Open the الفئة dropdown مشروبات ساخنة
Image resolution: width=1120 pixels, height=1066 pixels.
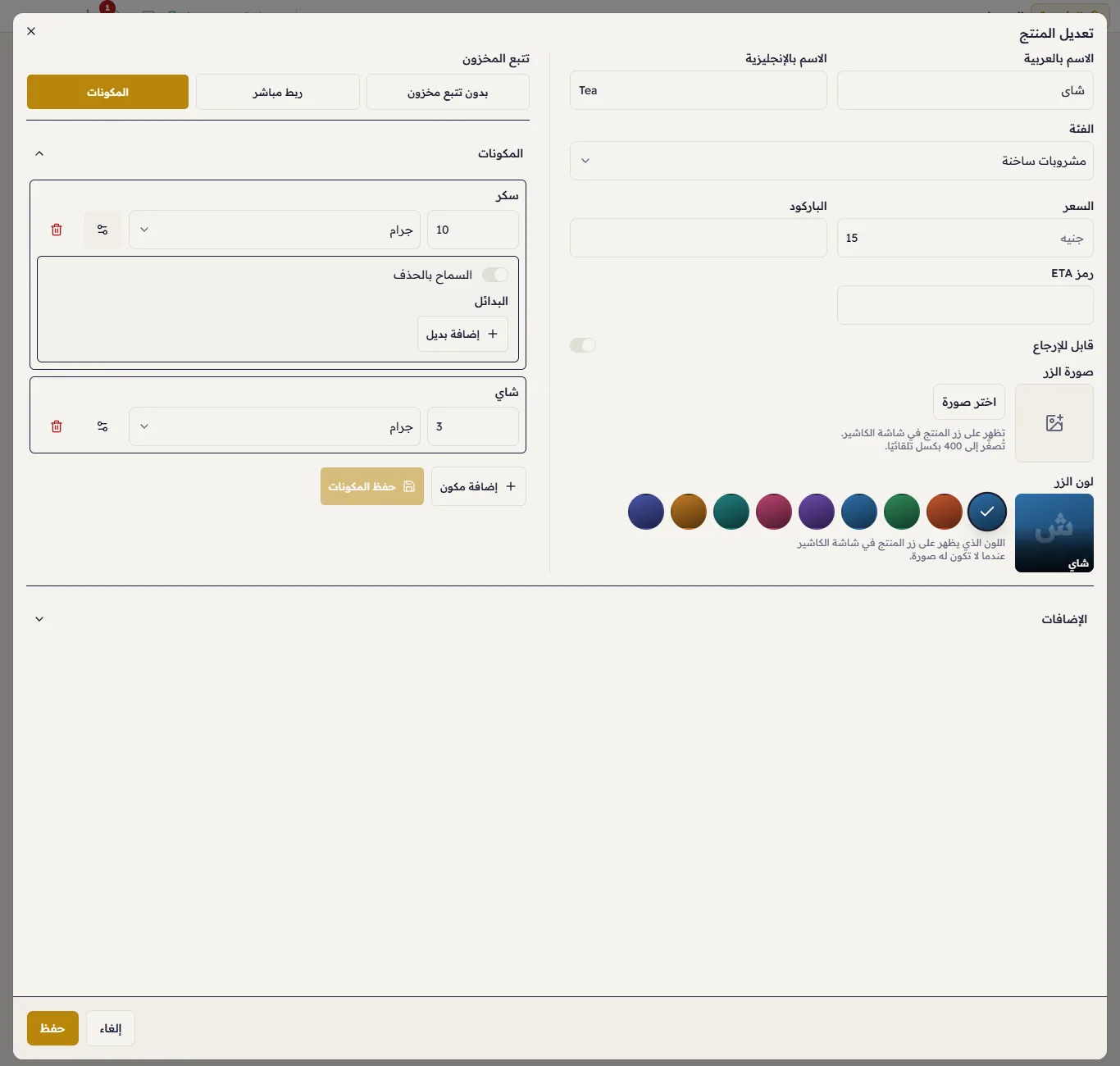pos(831,161)
